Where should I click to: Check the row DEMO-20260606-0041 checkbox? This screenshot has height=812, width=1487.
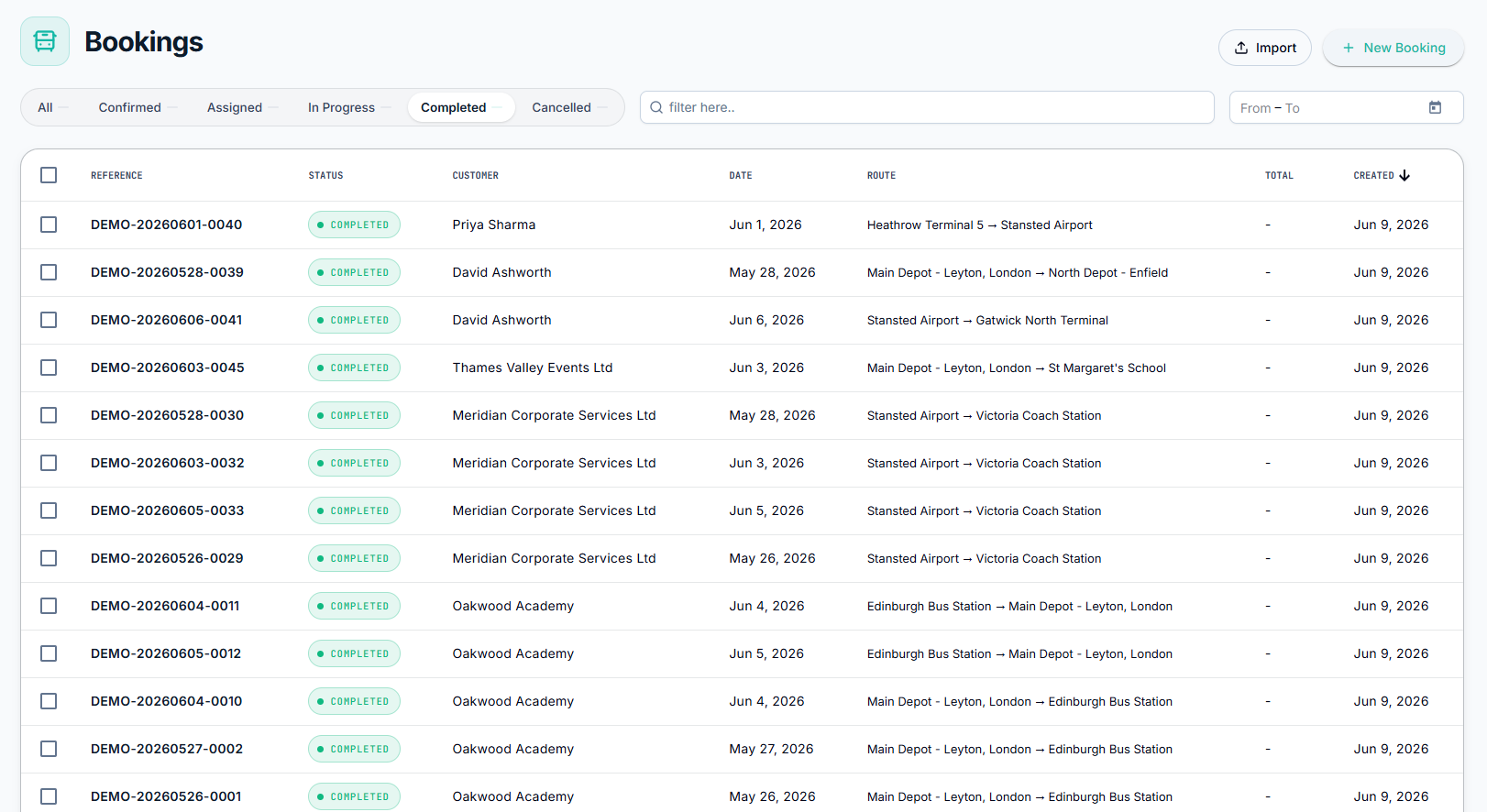(x=49, y=320)
